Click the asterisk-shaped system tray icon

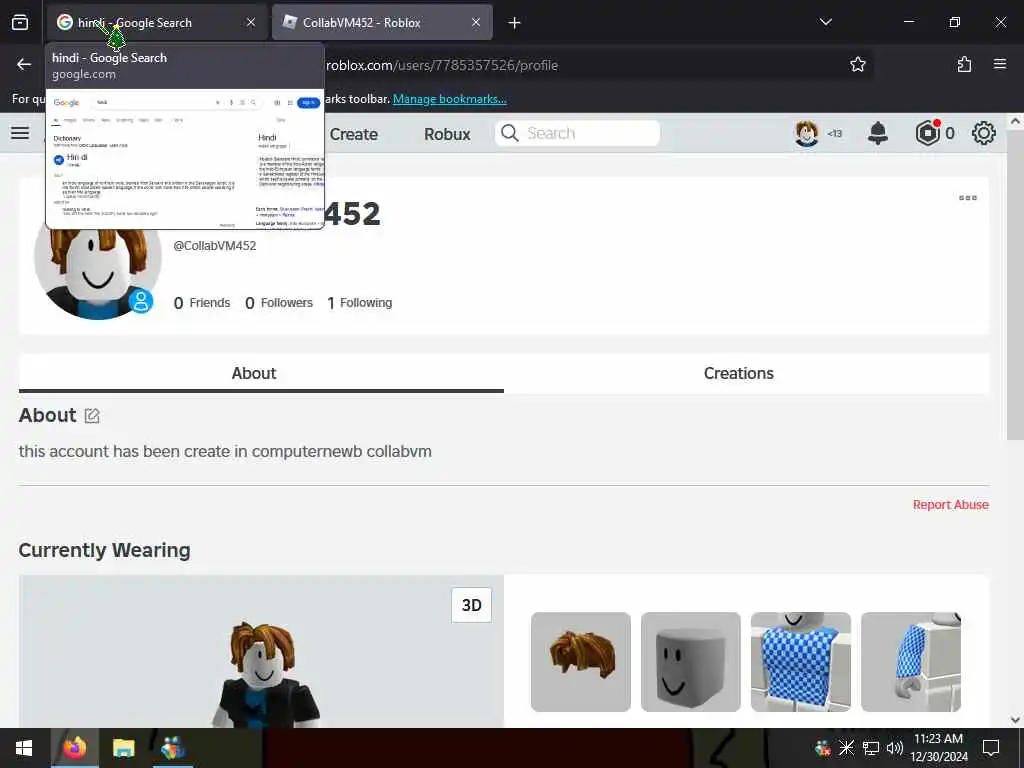tap(846, 748)
